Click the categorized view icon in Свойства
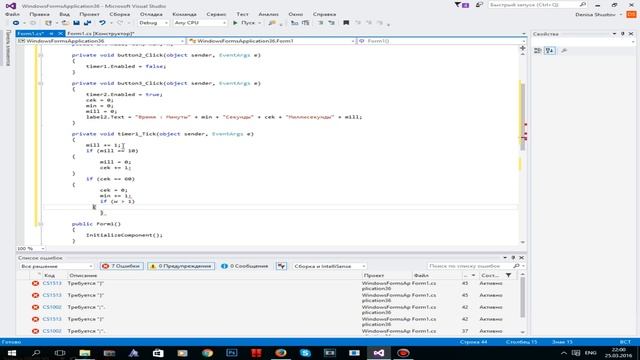 (x=538, y=51)
